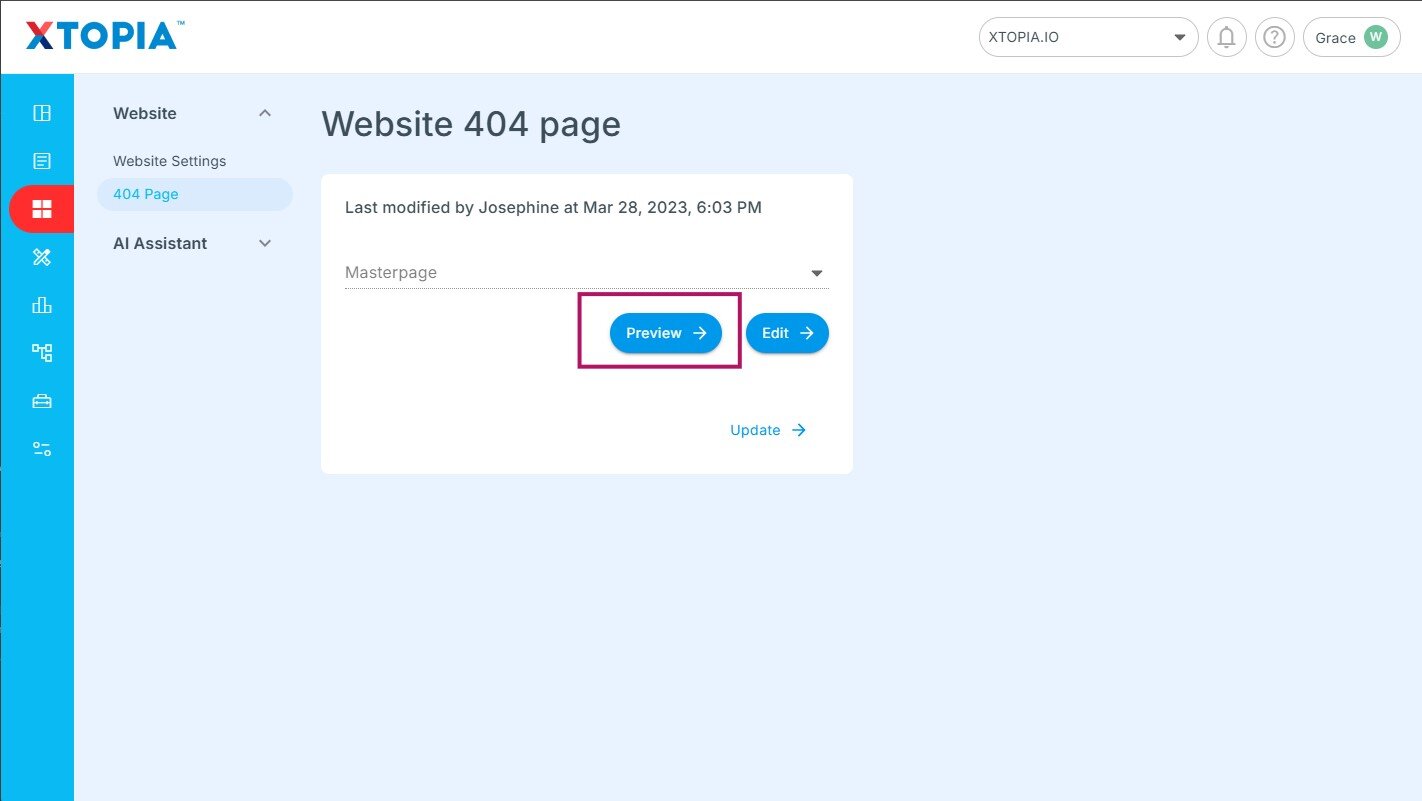This screenshot has width=1422, height=801.
Task: Expand the AI Assistant section
Action: 265,243
